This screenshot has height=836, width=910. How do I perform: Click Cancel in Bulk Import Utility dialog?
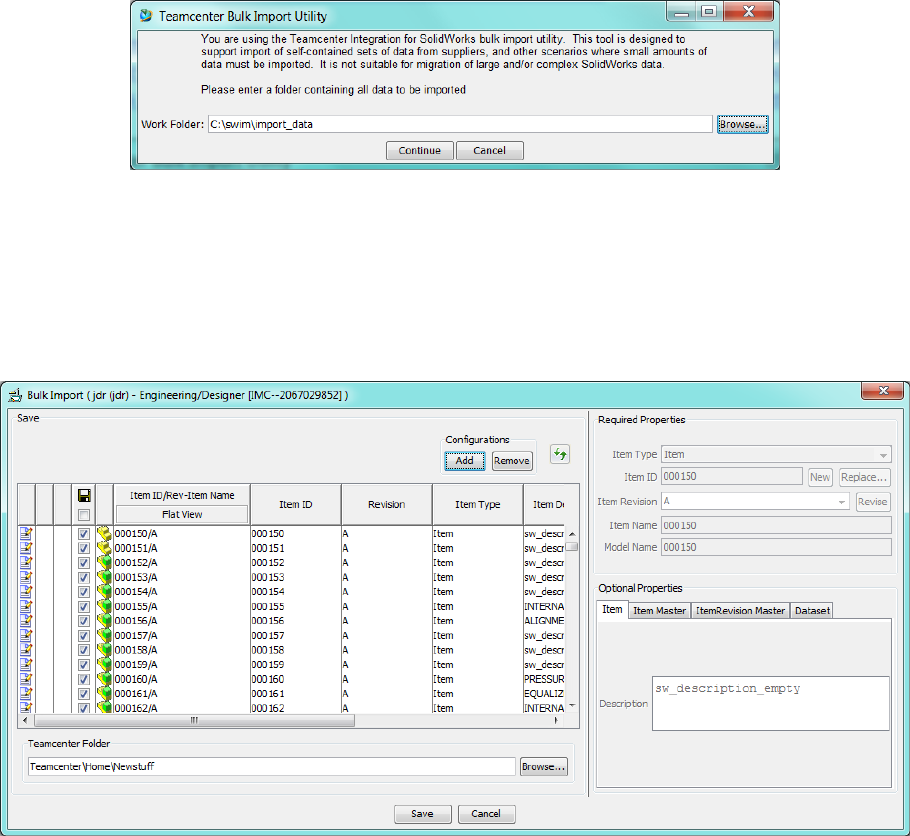coord(489,150)
